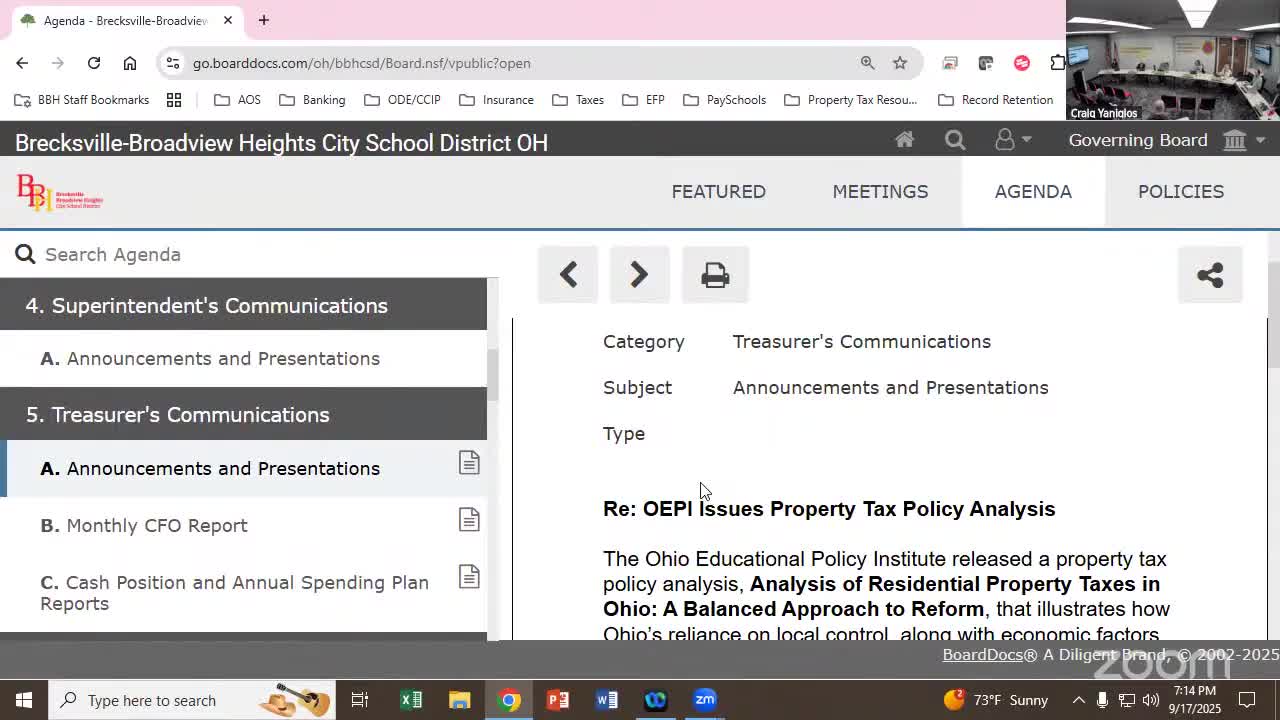This screenshot has height=720, width=1280.
Task: Open Word from the taskbar
Action: [x=607, y=700]
